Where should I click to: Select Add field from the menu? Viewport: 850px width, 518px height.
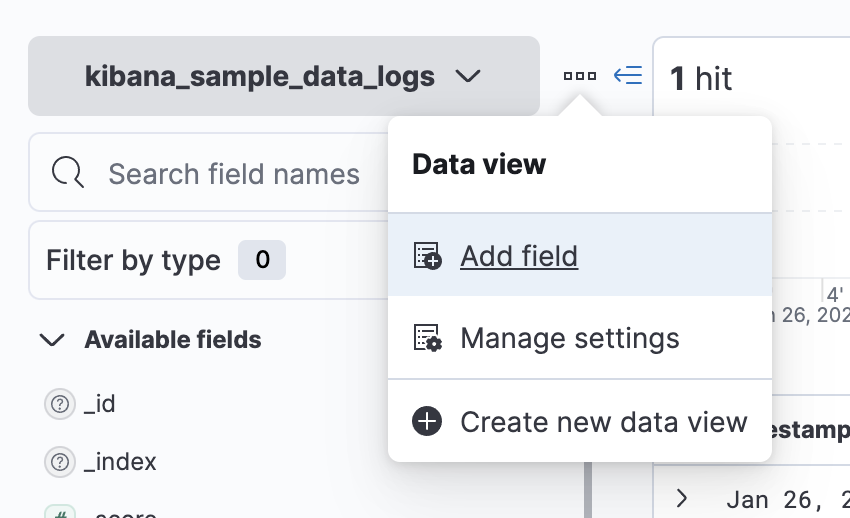(519, 256)
